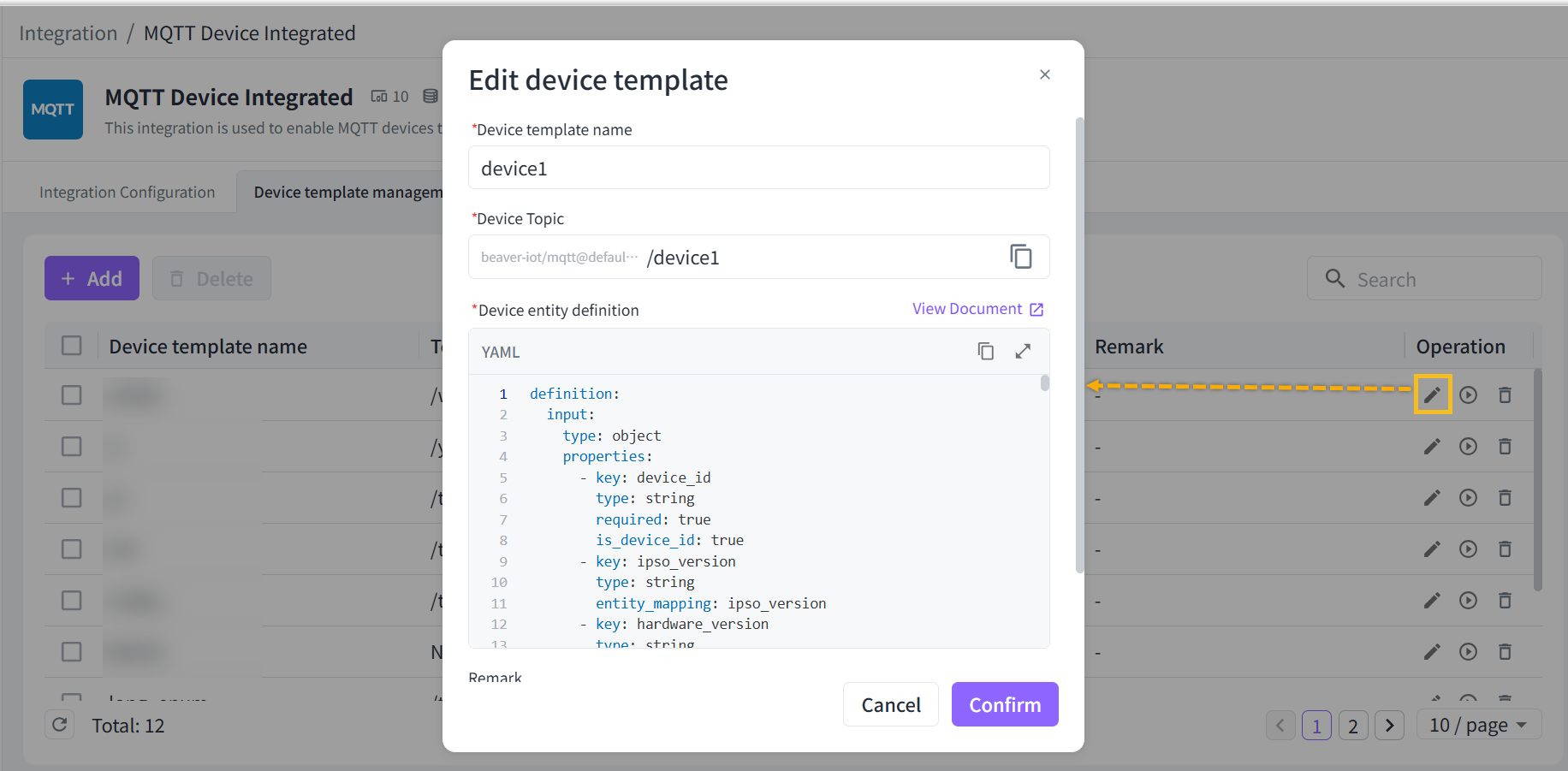This screenshot has width=1568, height=771.
Task: Check the third row's checkbox
Action: tap(72, 498)
